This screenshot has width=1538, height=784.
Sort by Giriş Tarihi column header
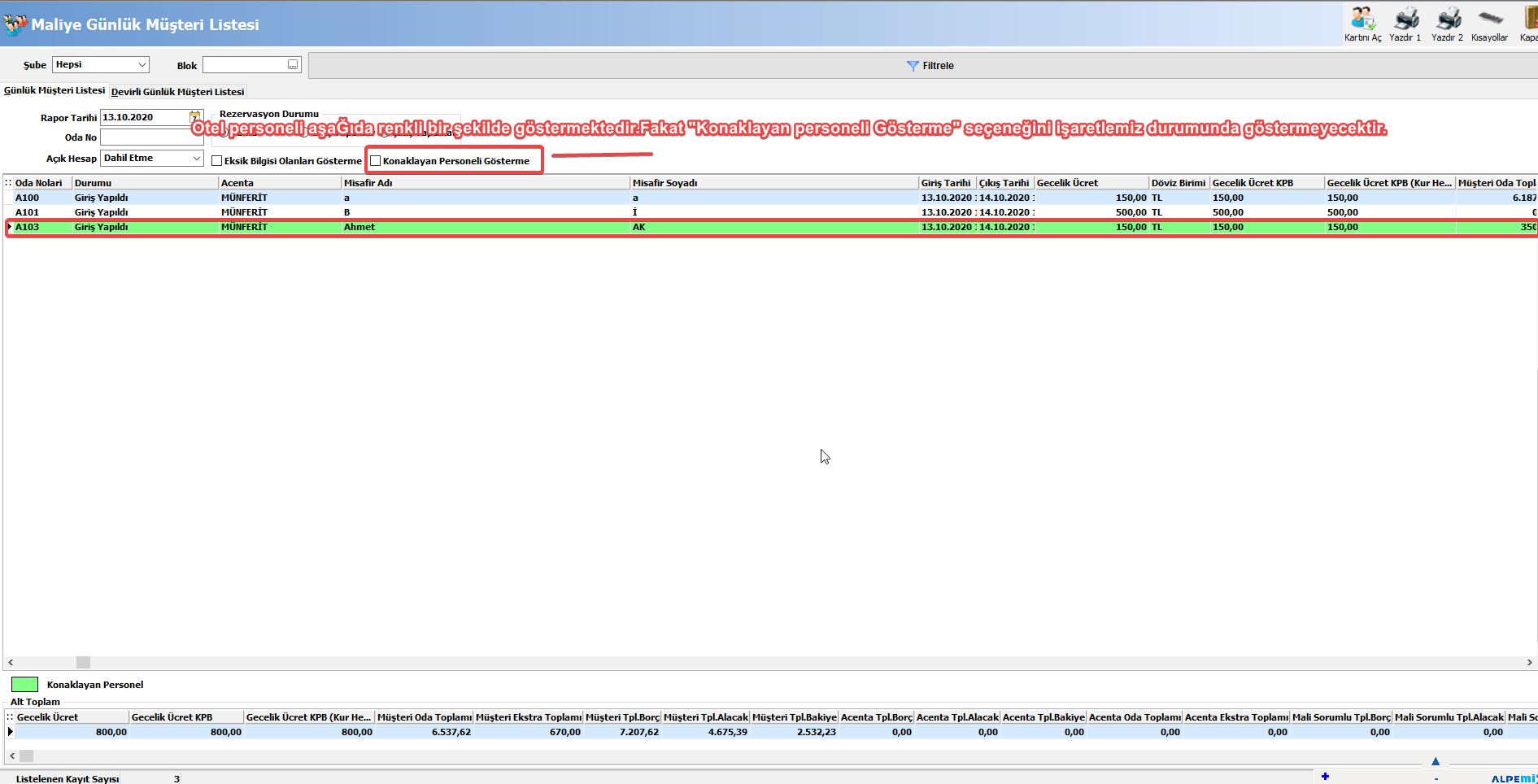click(948, 183)
